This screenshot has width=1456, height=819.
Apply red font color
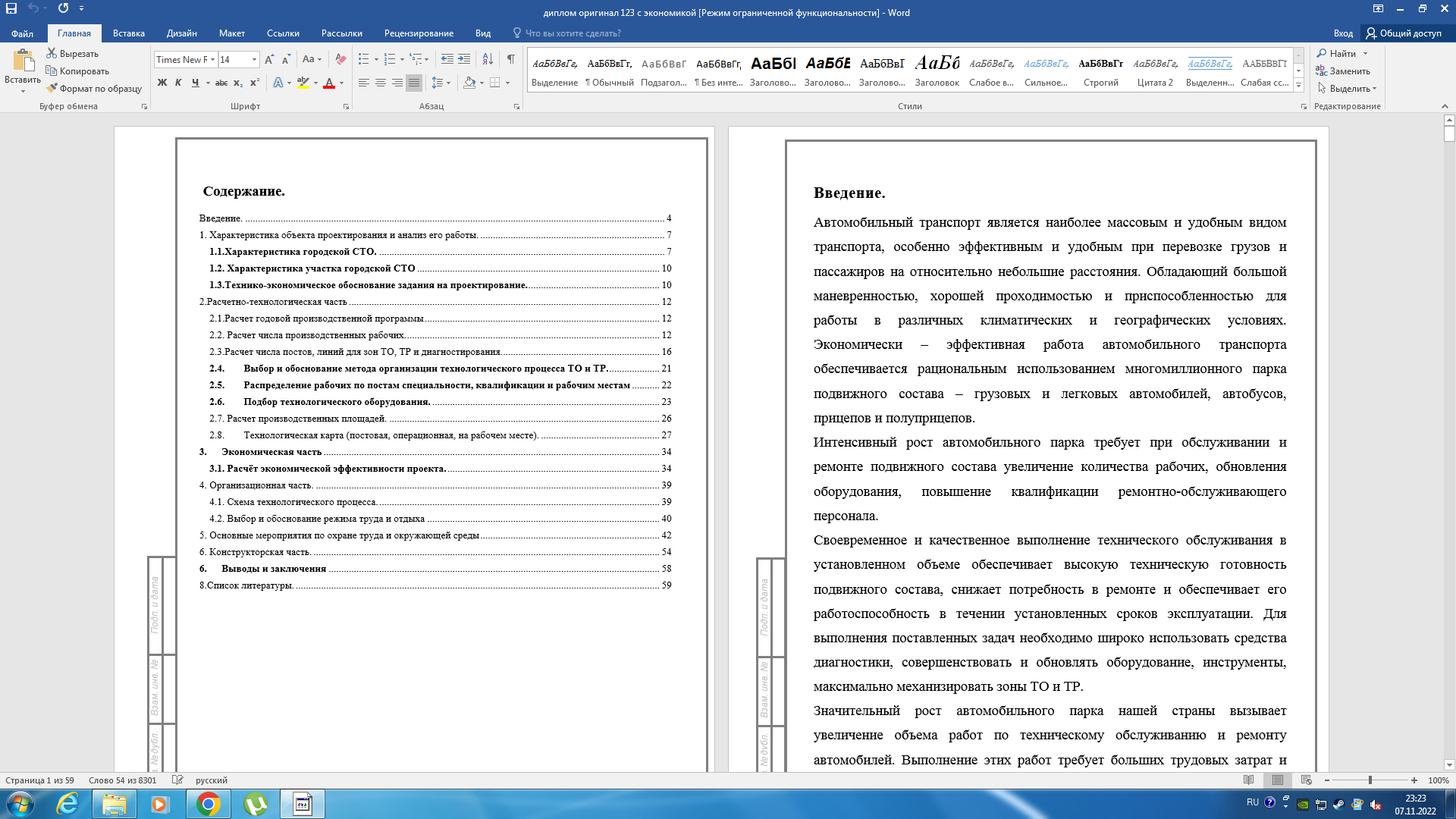[x=329, y=83]
